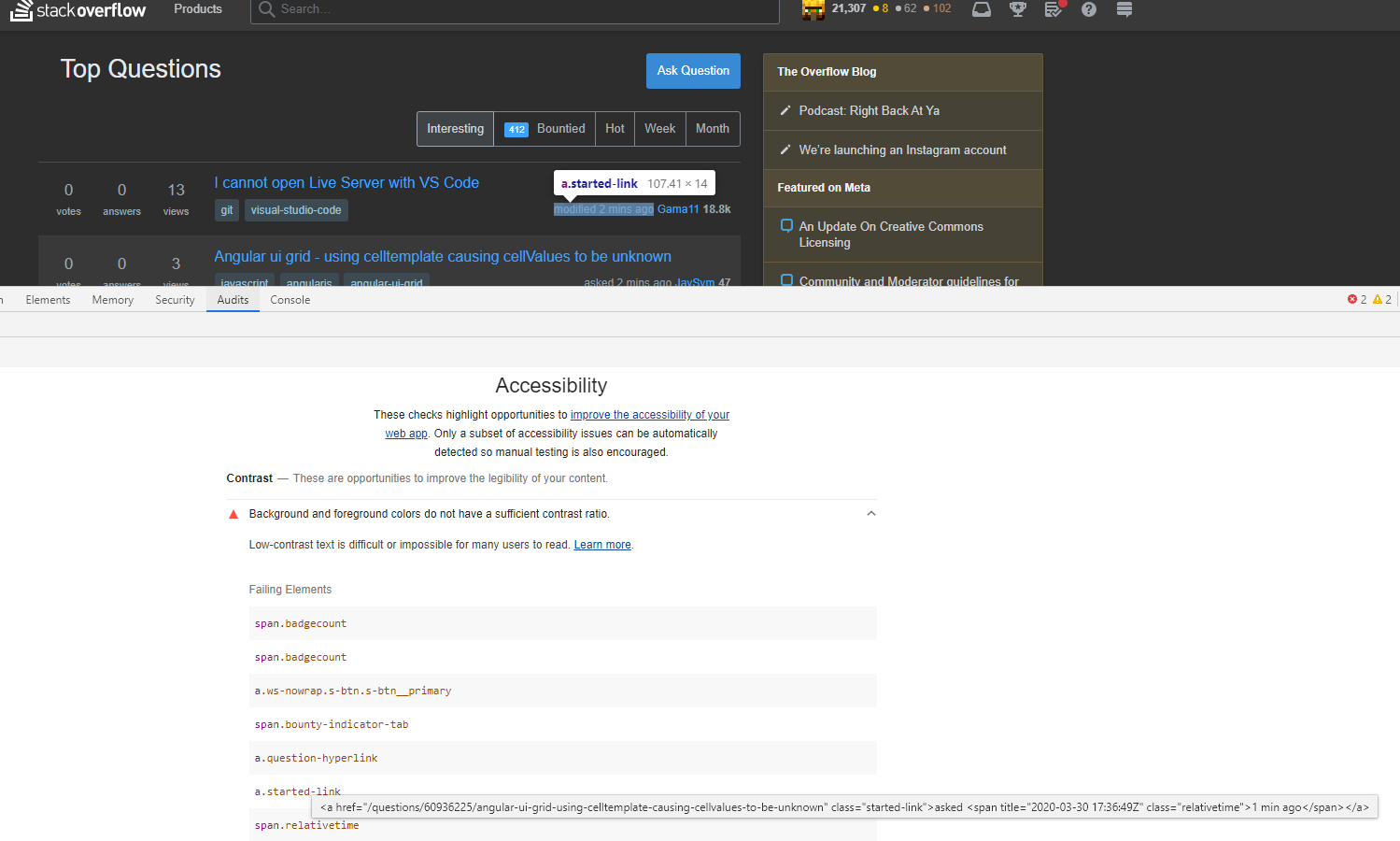Viewport: 1400px width, 841px height.
Task: Click the Community guidelines meta post icon
Action: (786, 279)
